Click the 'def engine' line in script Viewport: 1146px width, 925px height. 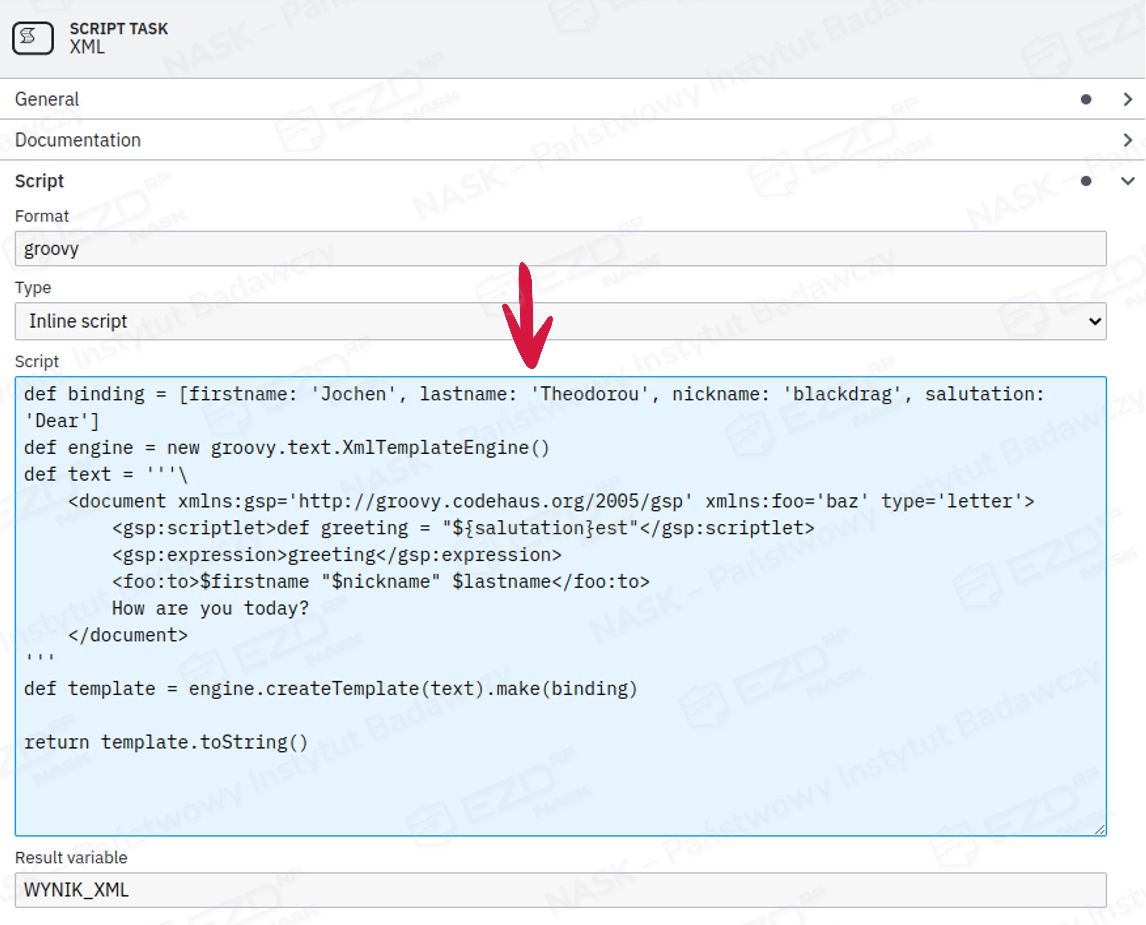tap(287, 447)
